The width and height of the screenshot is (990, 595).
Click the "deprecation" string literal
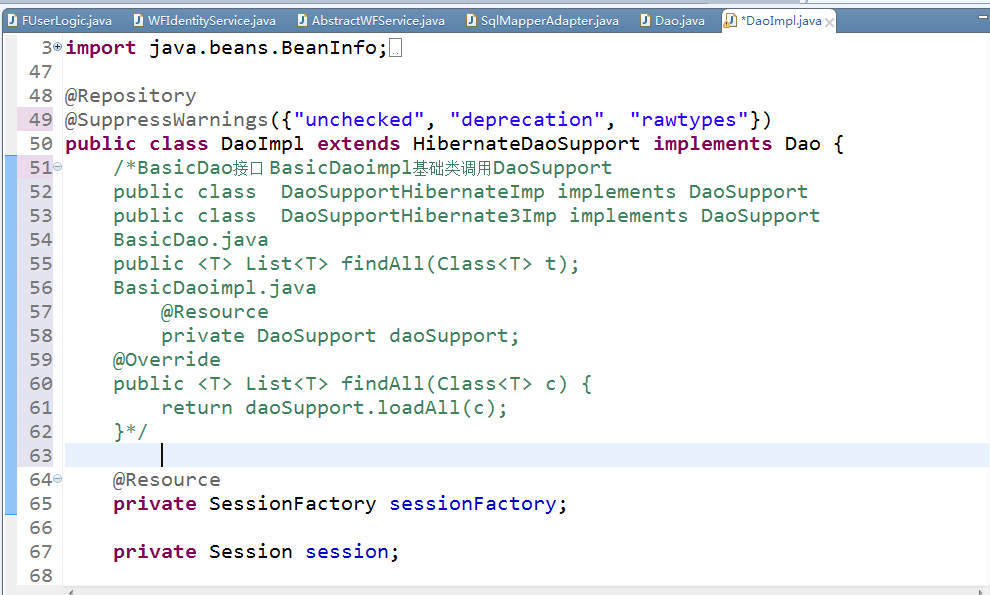[527, 120]
